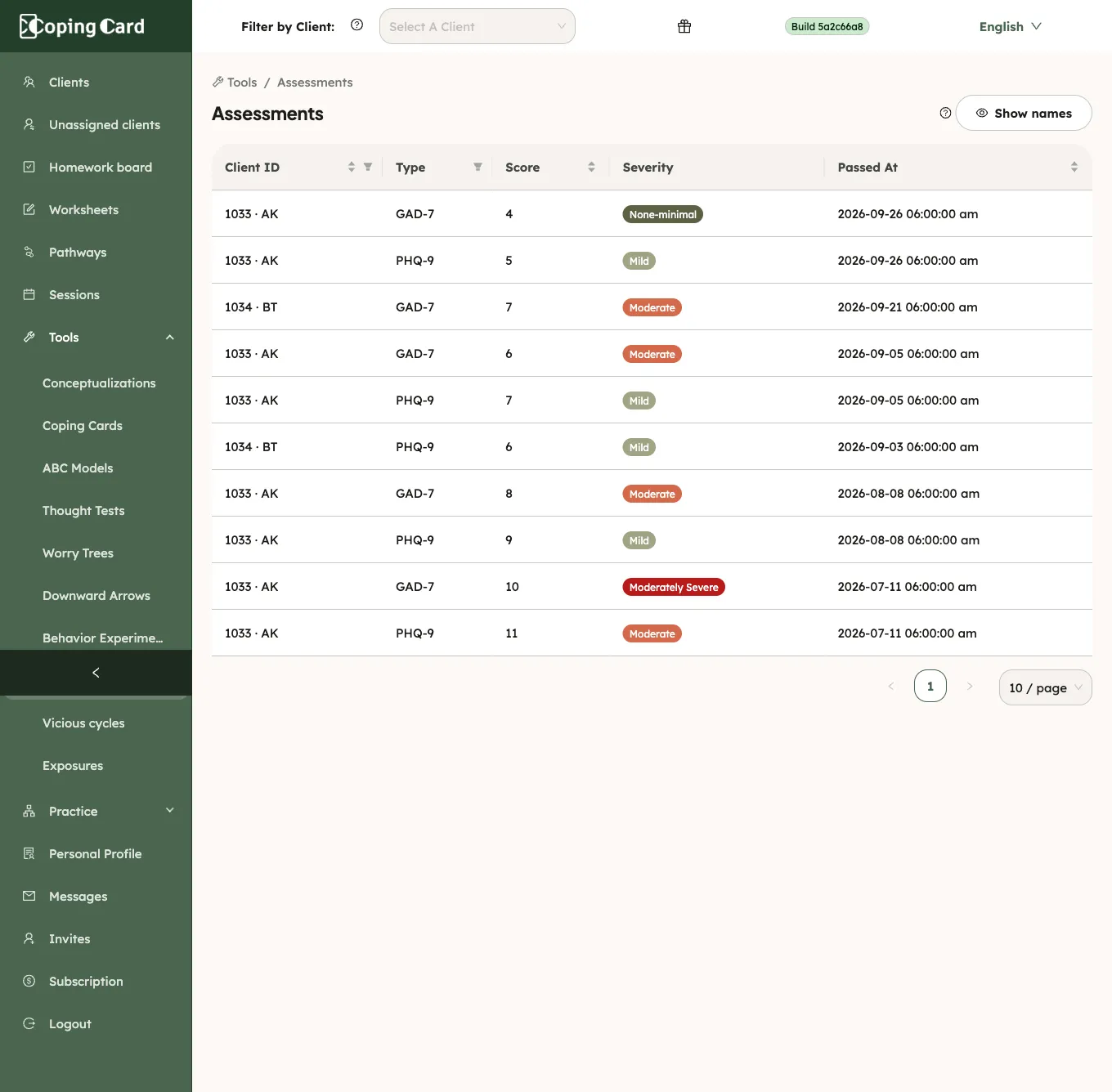Toggle Show names visibility button

1024,113
